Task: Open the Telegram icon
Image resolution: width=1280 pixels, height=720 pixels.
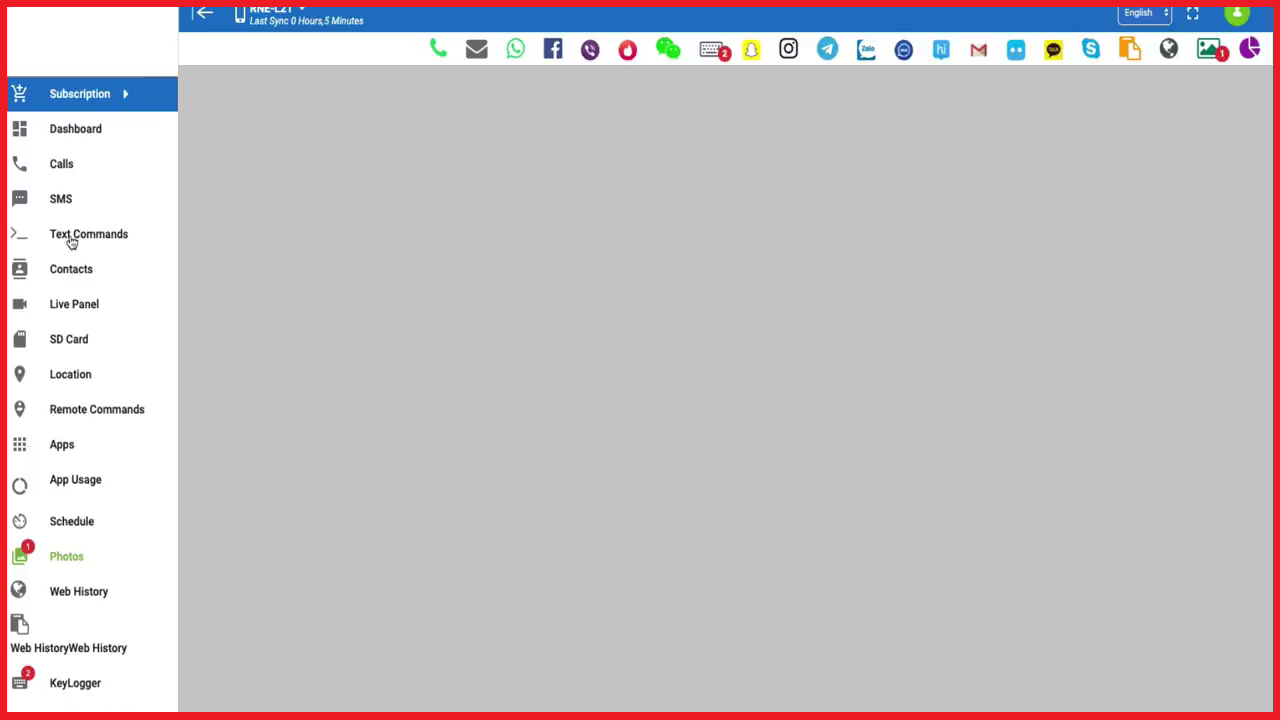Action: 827,49
